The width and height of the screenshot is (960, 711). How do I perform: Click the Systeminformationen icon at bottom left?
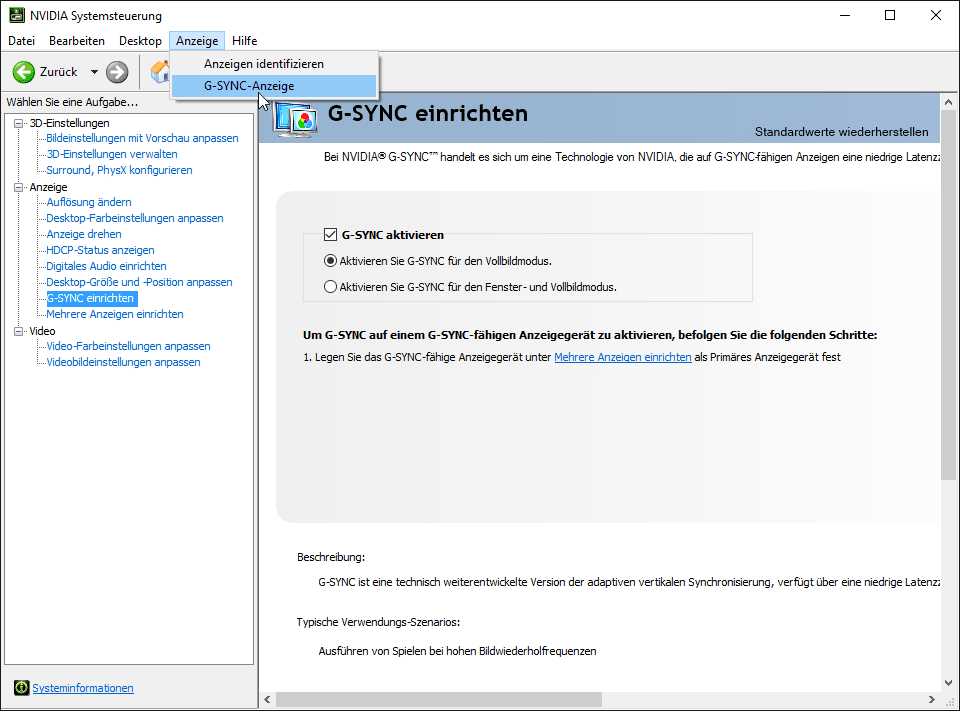21,688
